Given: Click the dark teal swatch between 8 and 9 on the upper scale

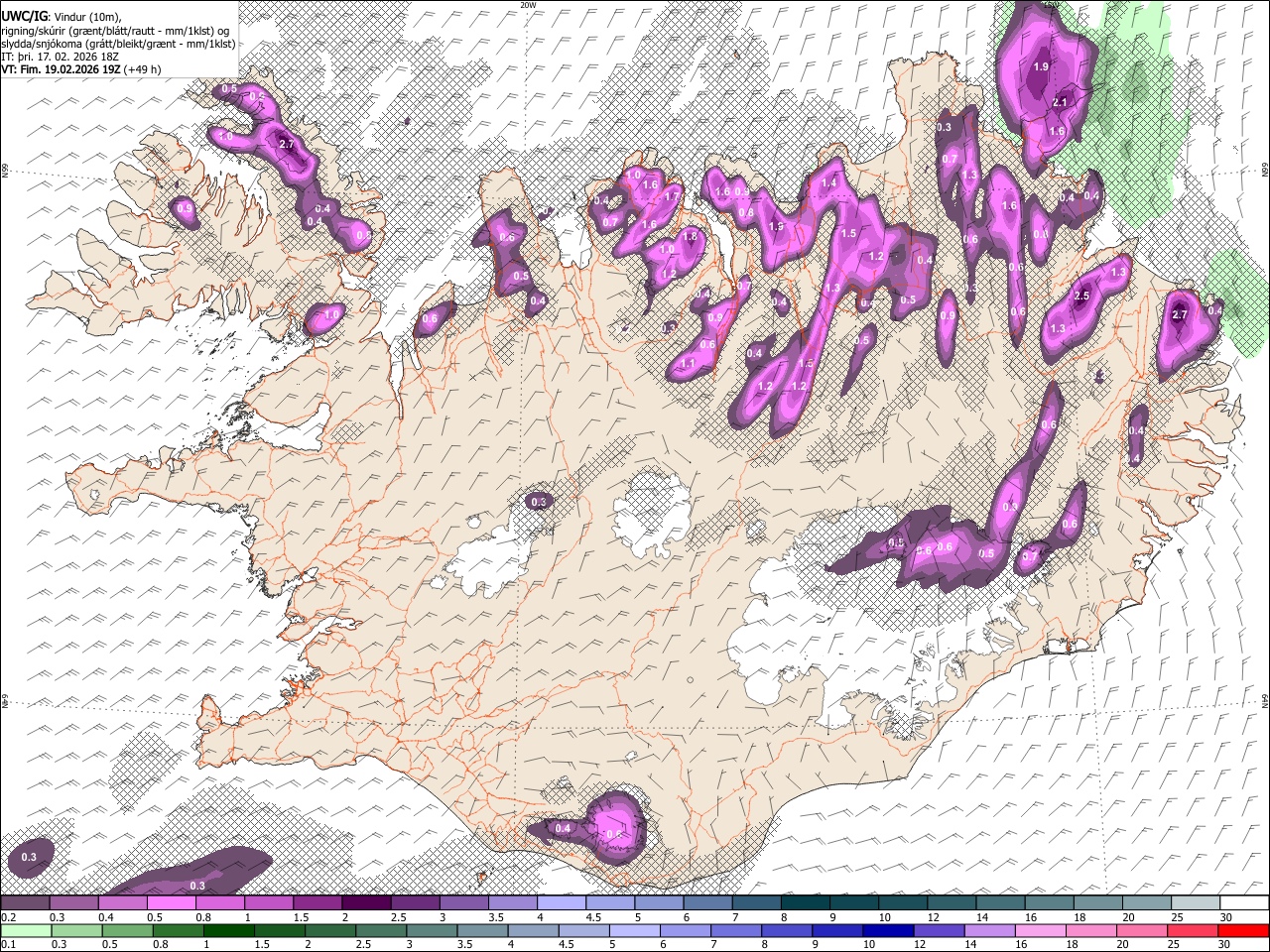Looking at the screenshot, I should (806, 902).
